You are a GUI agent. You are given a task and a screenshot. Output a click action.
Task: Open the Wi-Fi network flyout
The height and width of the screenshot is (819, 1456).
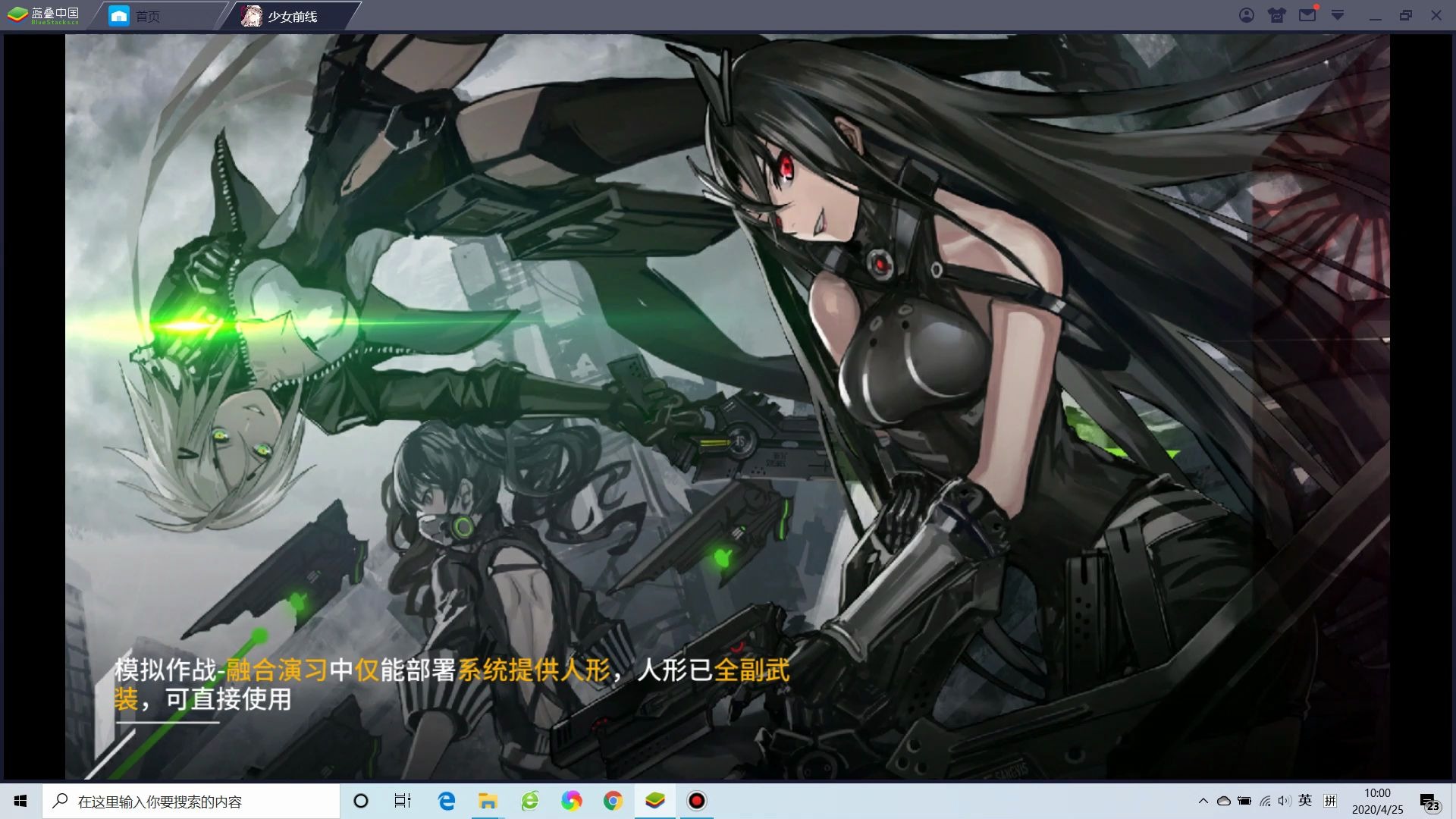pyautogui.click(x=1265, y=802)
